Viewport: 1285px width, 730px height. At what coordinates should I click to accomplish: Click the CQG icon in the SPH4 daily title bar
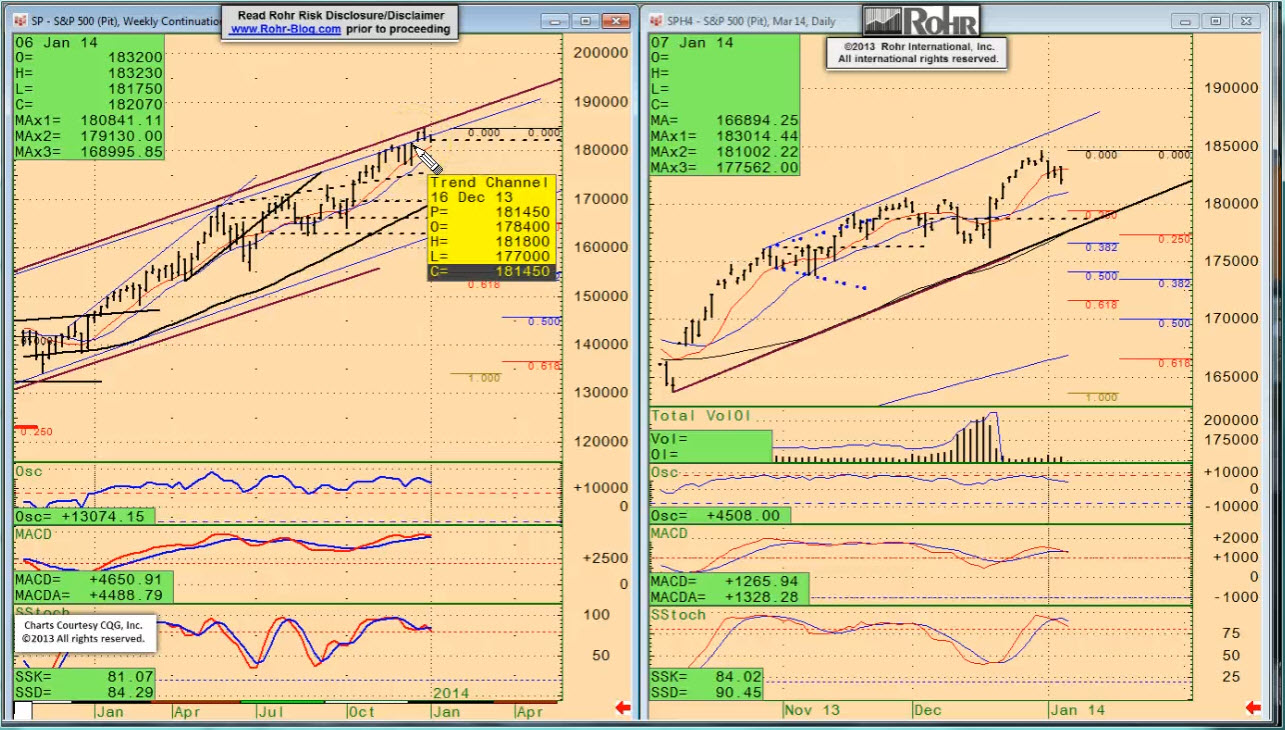656,21
